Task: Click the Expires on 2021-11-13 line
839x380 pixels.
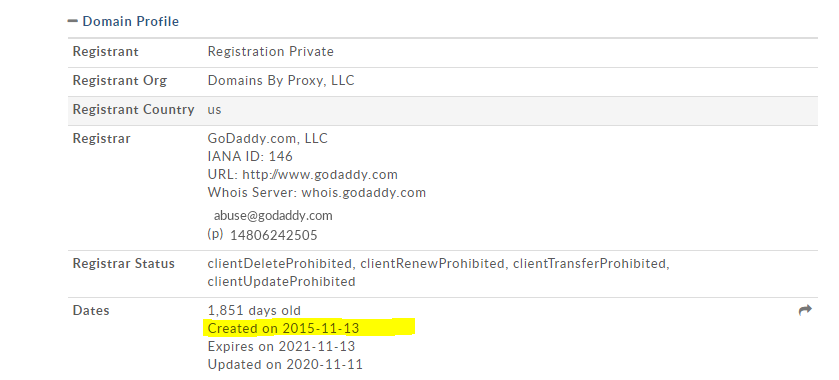Action: 281,346
